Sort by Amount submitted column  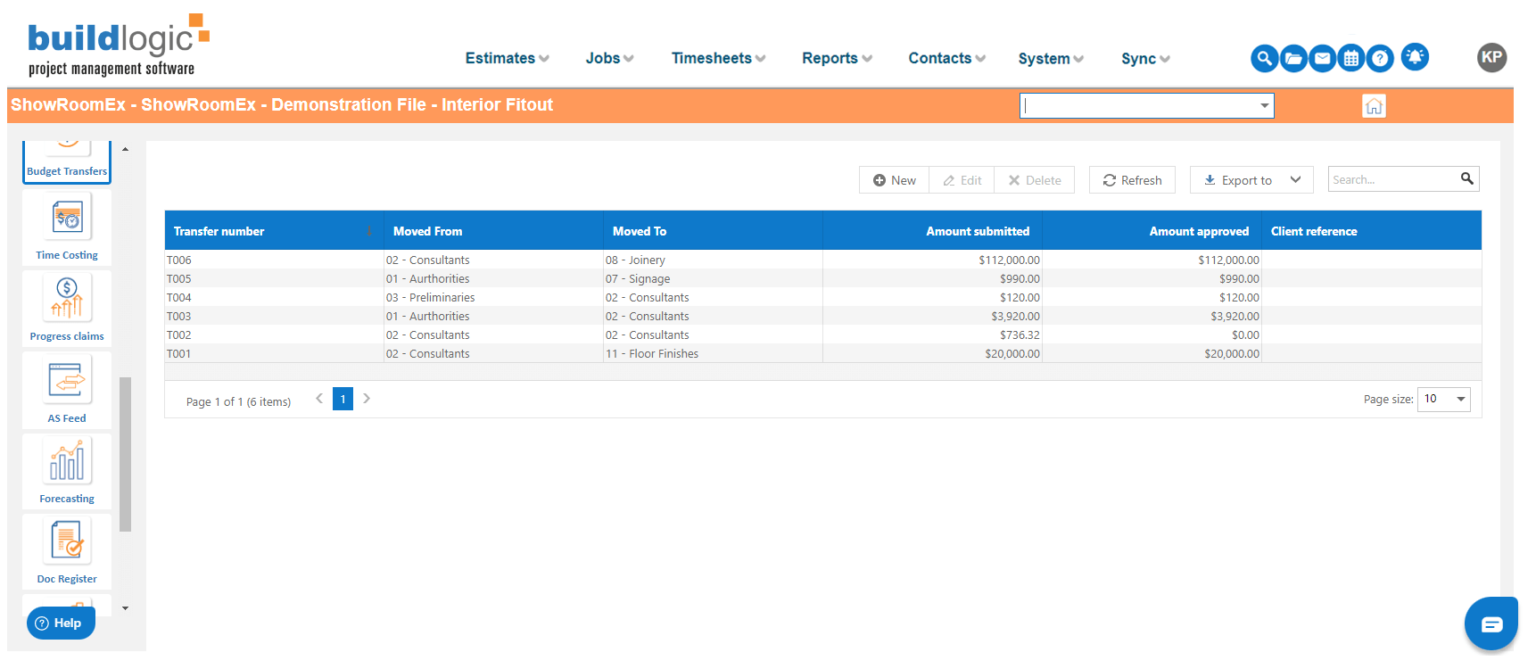[x=933, y=231]
